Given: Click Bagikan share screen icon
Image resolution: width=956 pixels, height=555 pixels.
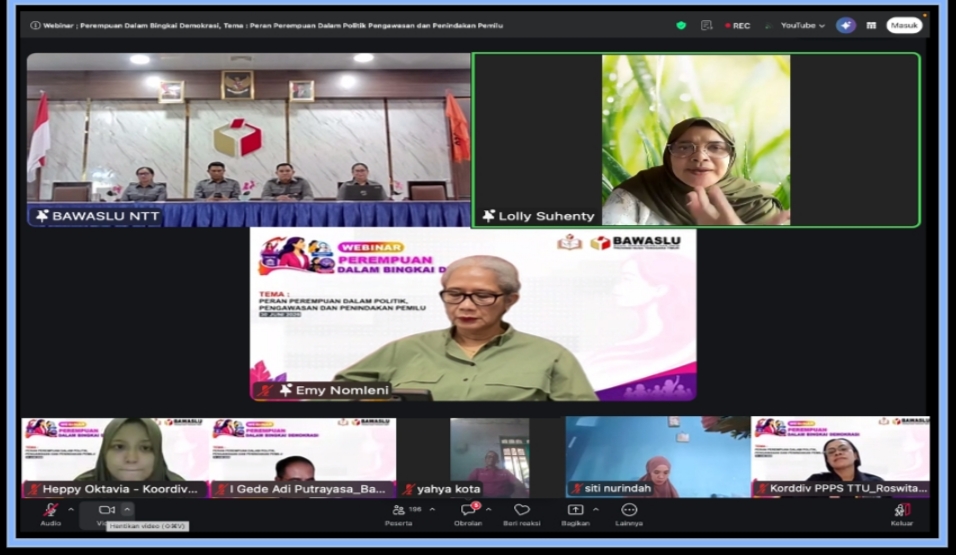Looking at the screenshot, I should pos(576,510).
